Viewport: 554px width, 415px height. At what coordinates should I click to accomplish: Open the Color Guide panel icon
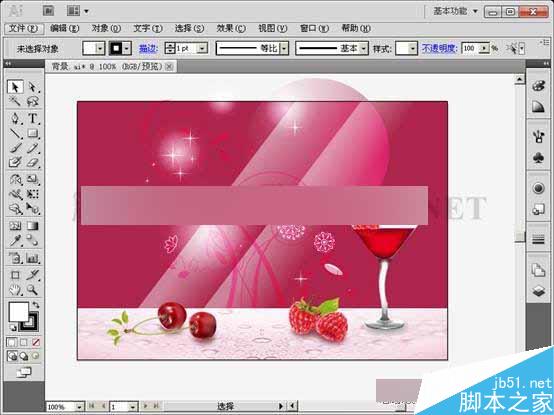click(x=538, y=107)
